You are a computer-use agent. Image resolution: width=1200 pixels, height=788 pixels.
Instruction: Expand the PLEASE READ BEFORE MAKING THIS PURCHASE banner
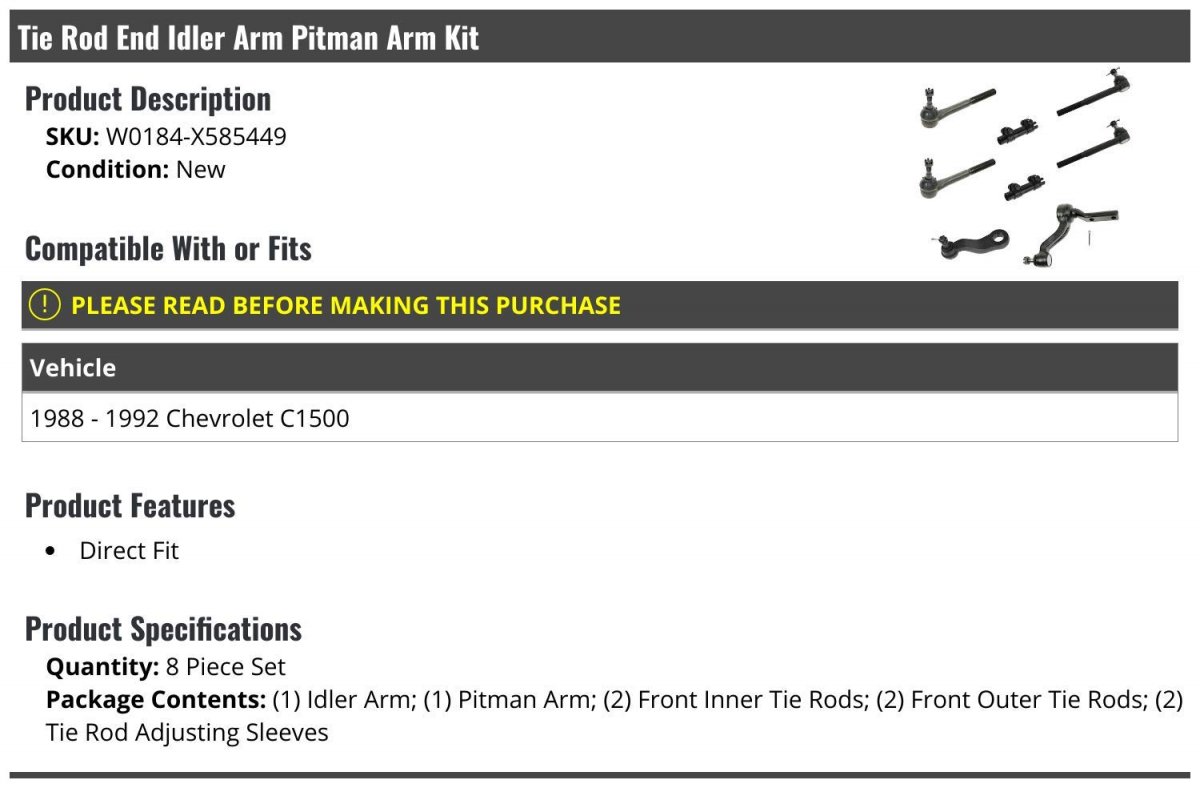click(600, 305)
